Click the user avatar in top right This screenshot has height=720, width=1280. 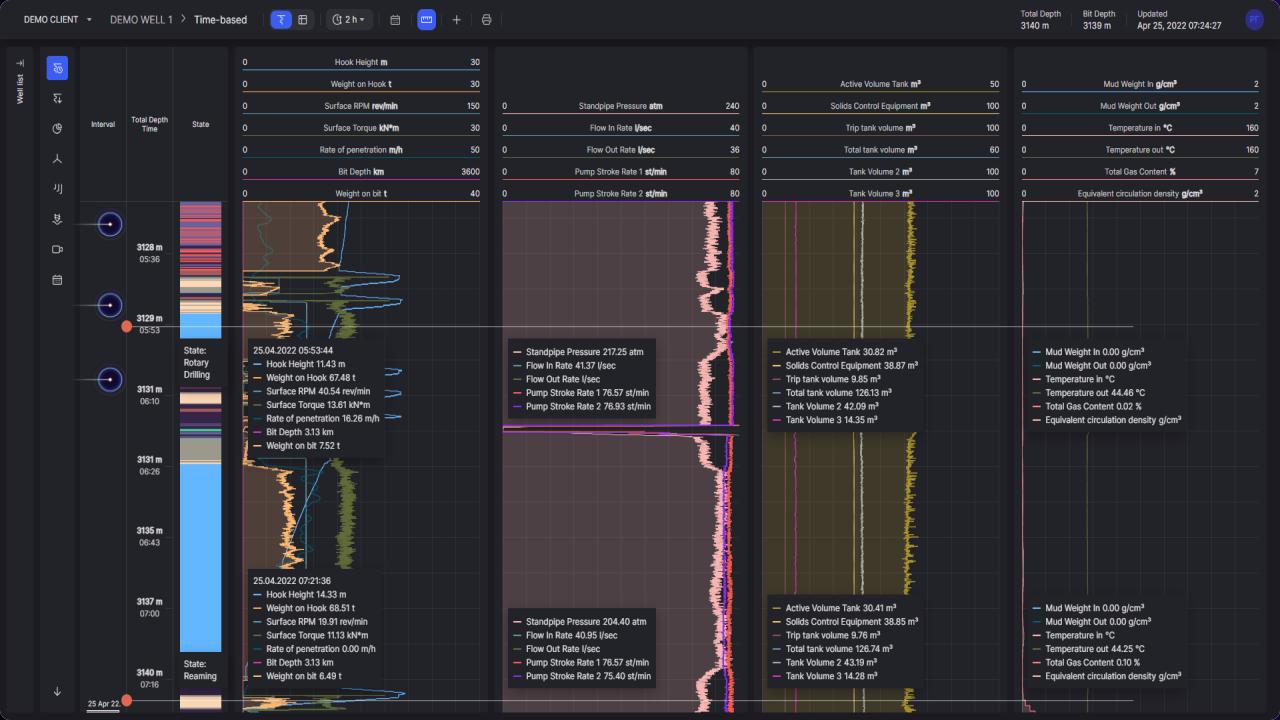pyautogui.click(x=1254, y=20)
